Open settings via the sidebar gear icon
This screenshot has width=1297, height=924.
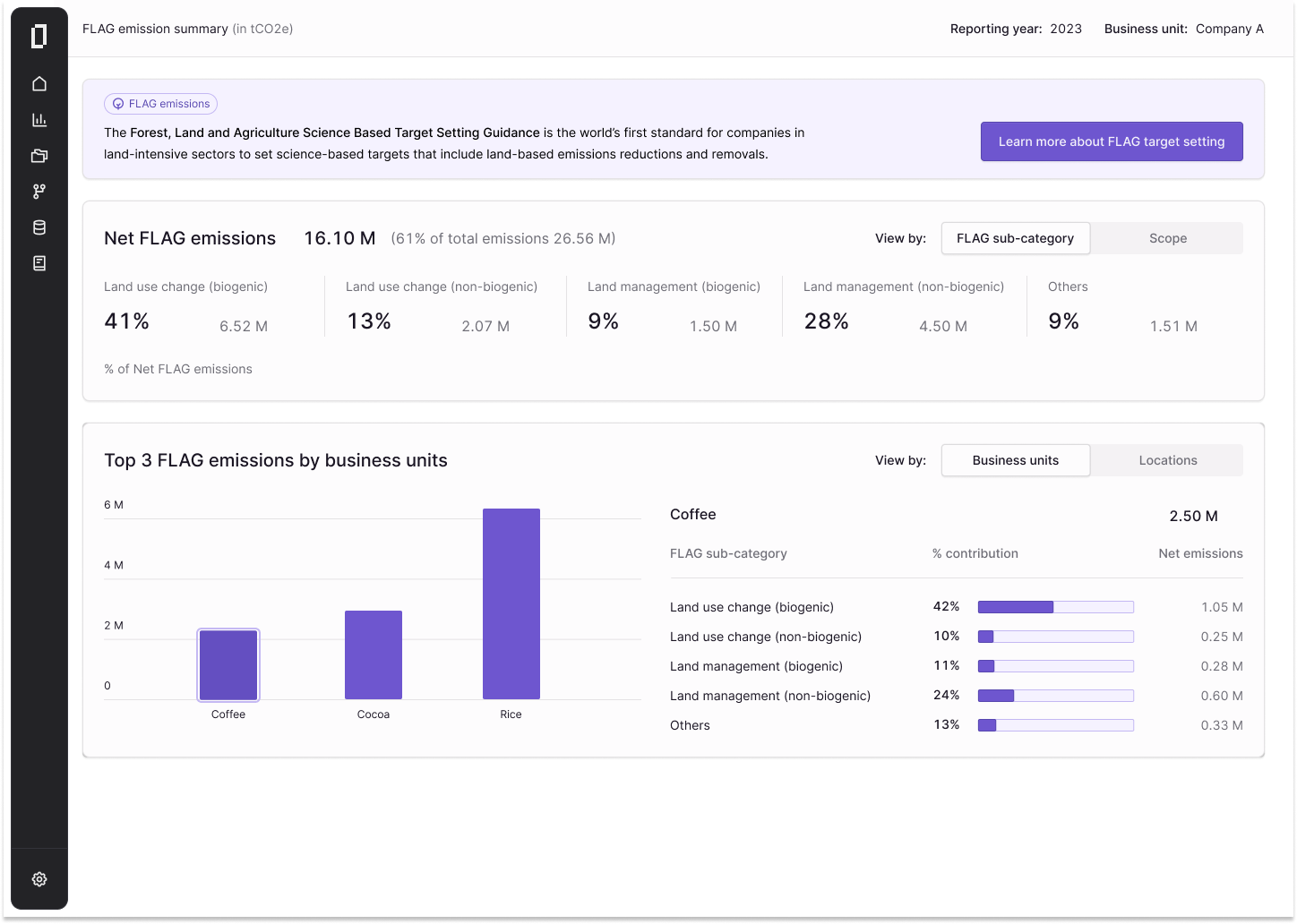point(39,879)
